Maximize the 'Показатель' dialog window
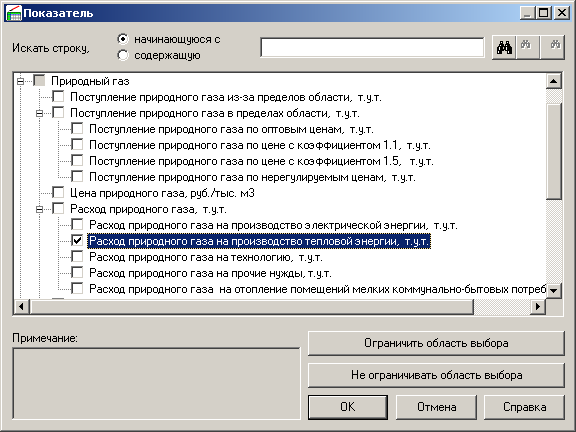 point(544,13)
